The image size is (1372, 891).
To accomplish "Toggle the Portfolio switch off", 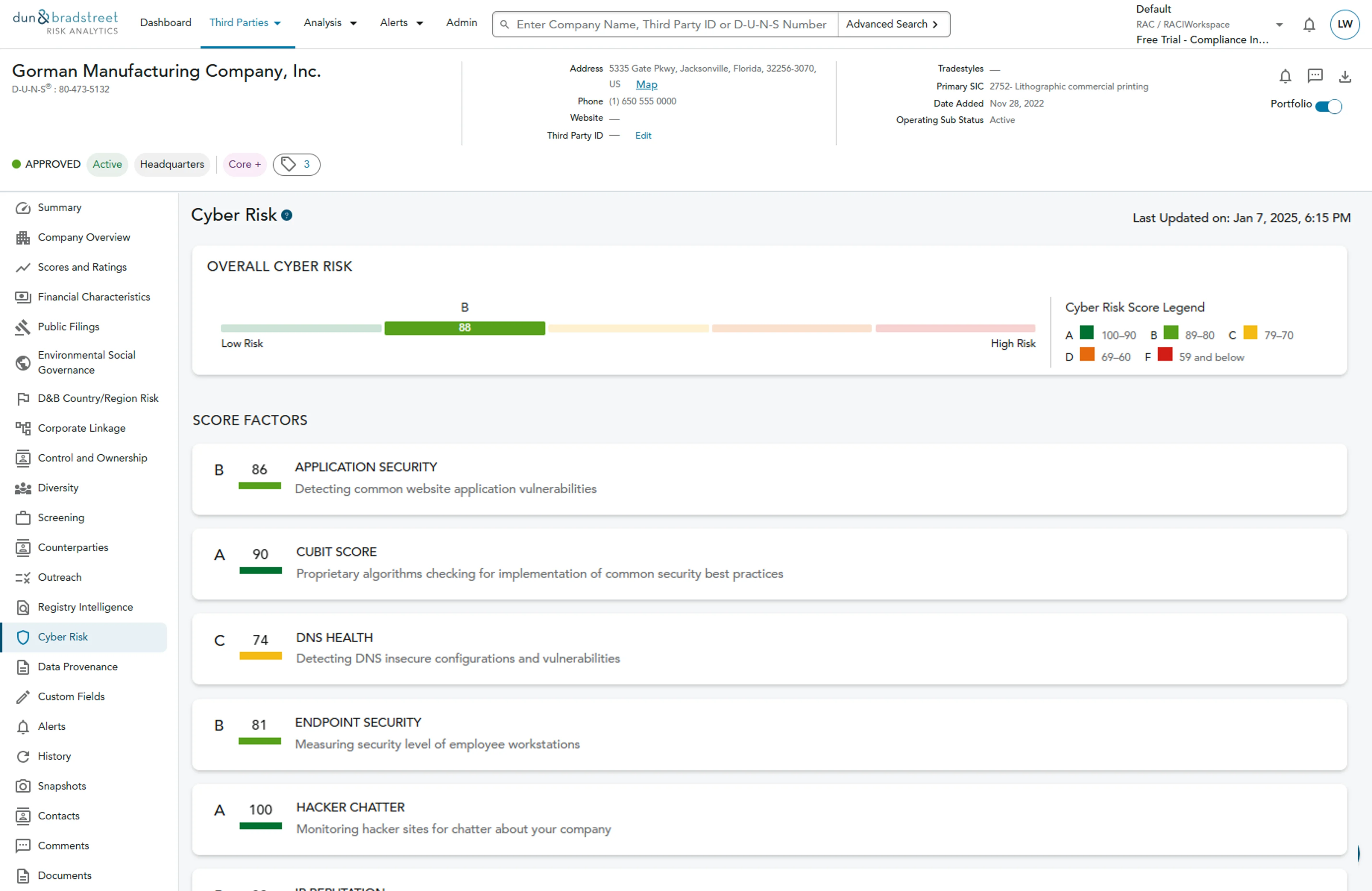I will (1330, 107).
